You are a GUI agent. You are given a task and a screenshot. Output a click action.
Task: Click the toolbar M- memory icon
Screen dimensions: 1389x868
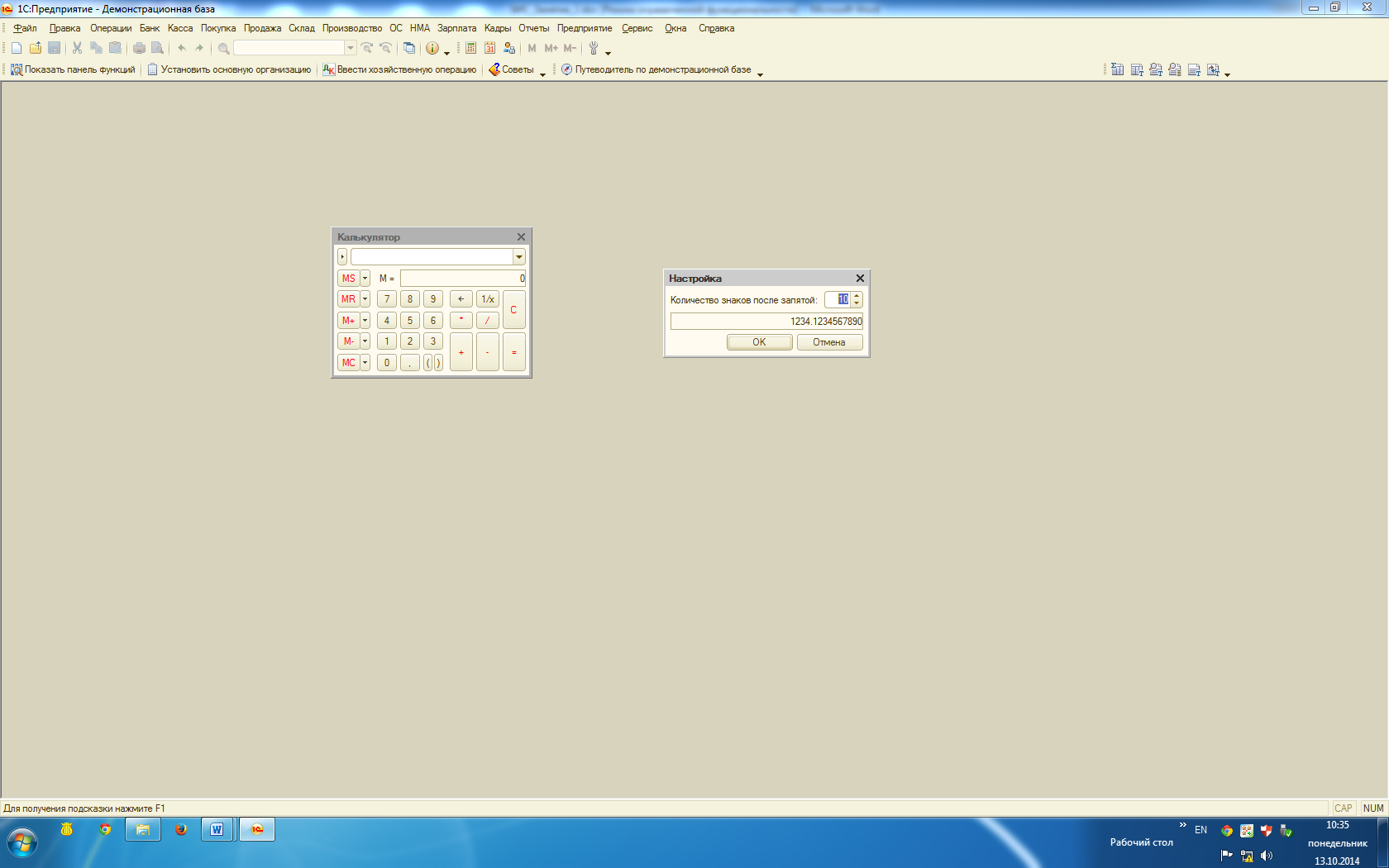570,48
